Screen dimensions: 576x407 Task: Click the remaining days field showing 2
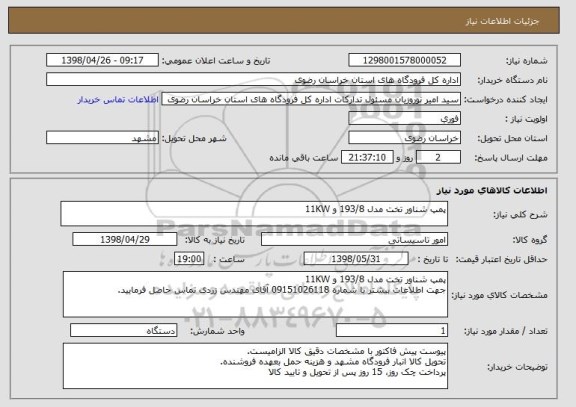click(438, 158)
